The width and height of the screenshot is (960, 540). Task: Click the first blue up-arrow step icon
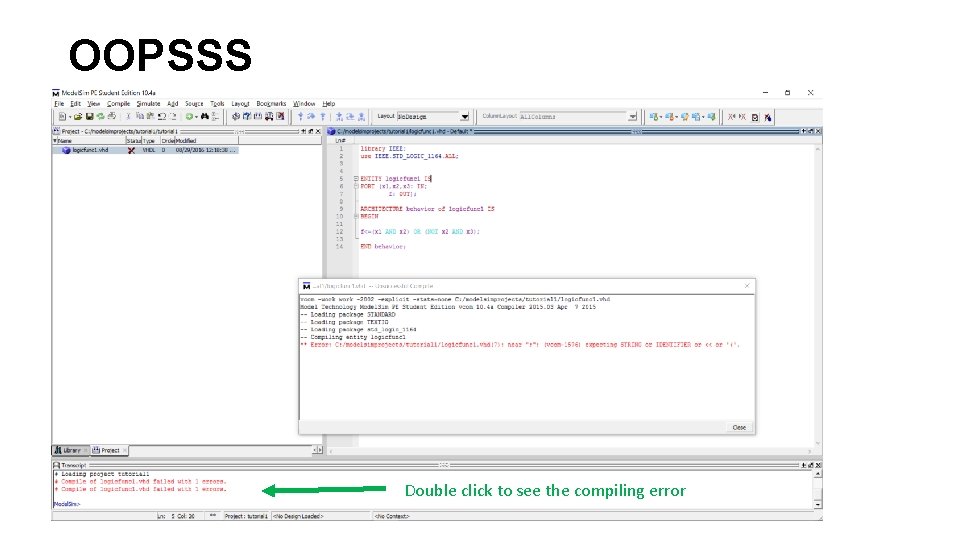pyautogui.click(x=301, y=116)
